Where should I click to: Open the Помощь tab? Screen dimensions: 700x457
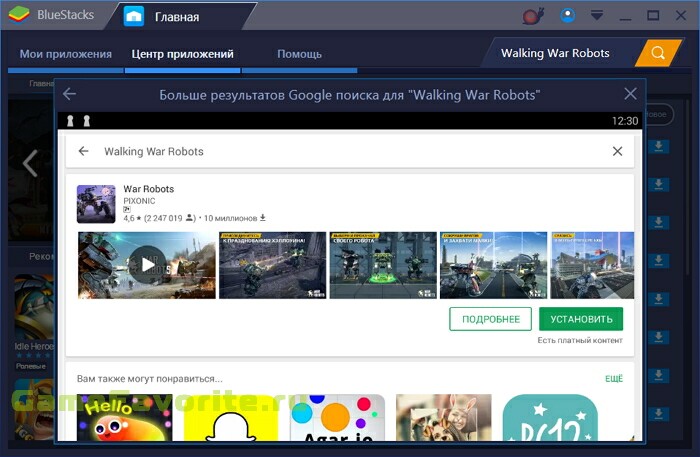point(300,54)
